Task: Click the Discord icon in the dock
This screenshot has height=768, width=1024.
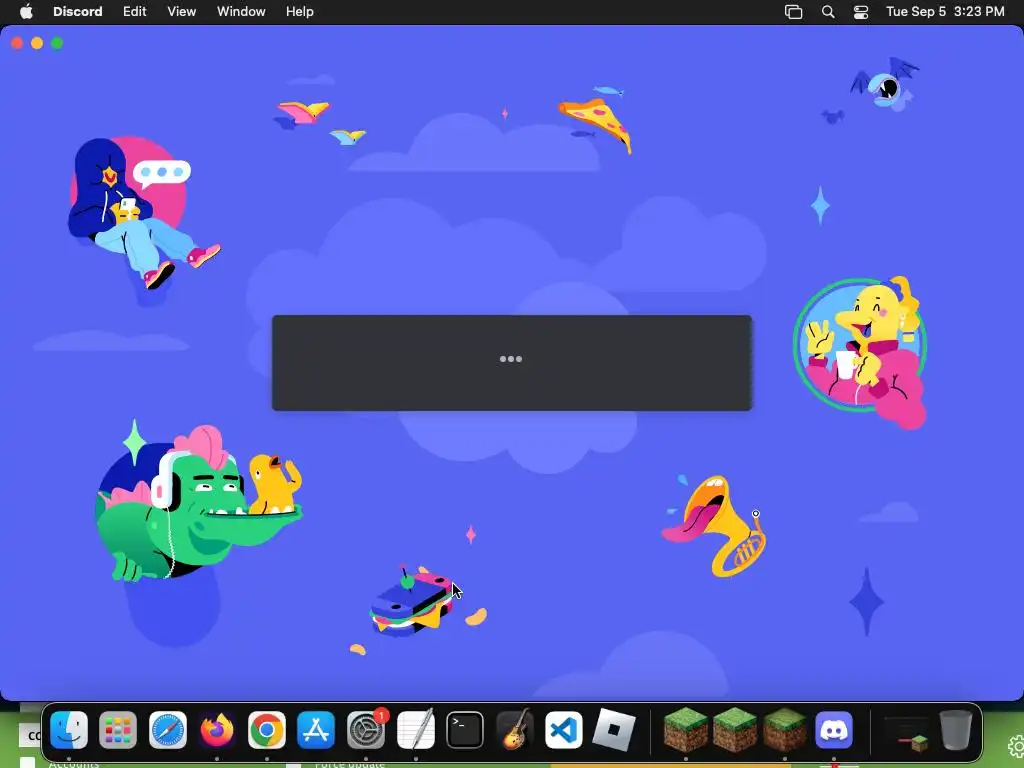Action: 834,729
